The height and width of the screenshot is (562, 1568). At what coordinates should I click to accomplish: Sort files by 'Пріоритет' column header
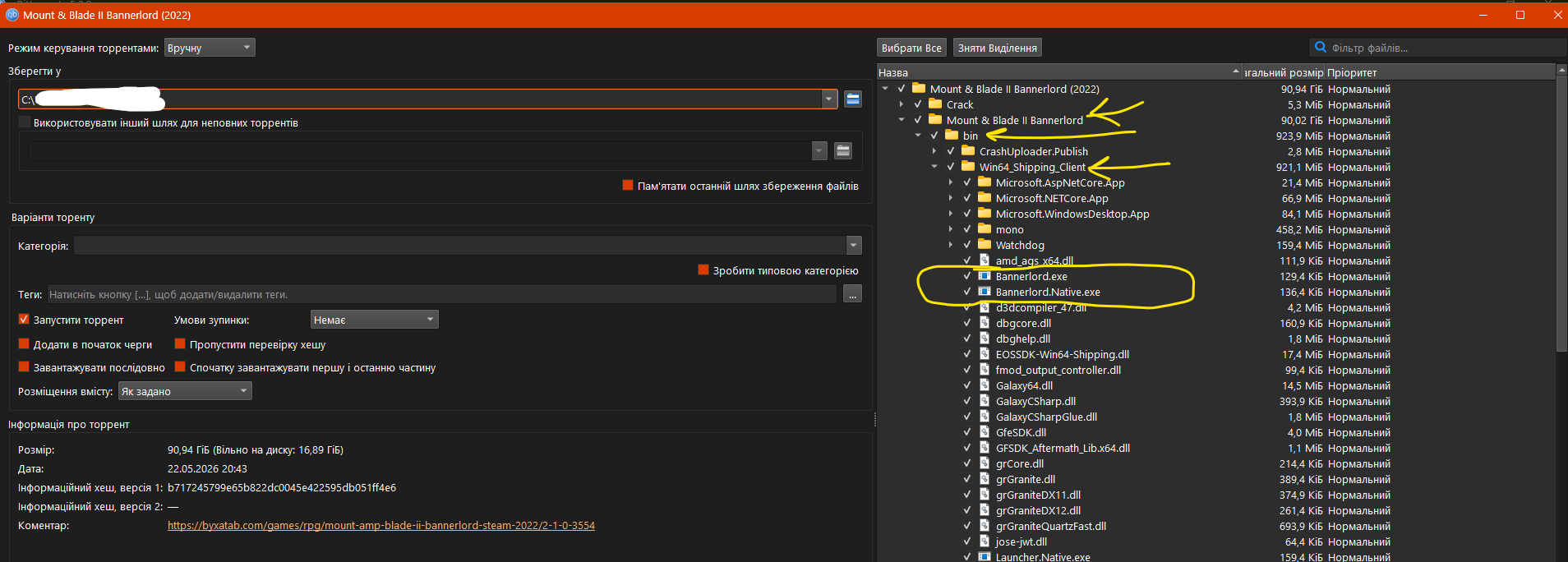[1440, 72]
